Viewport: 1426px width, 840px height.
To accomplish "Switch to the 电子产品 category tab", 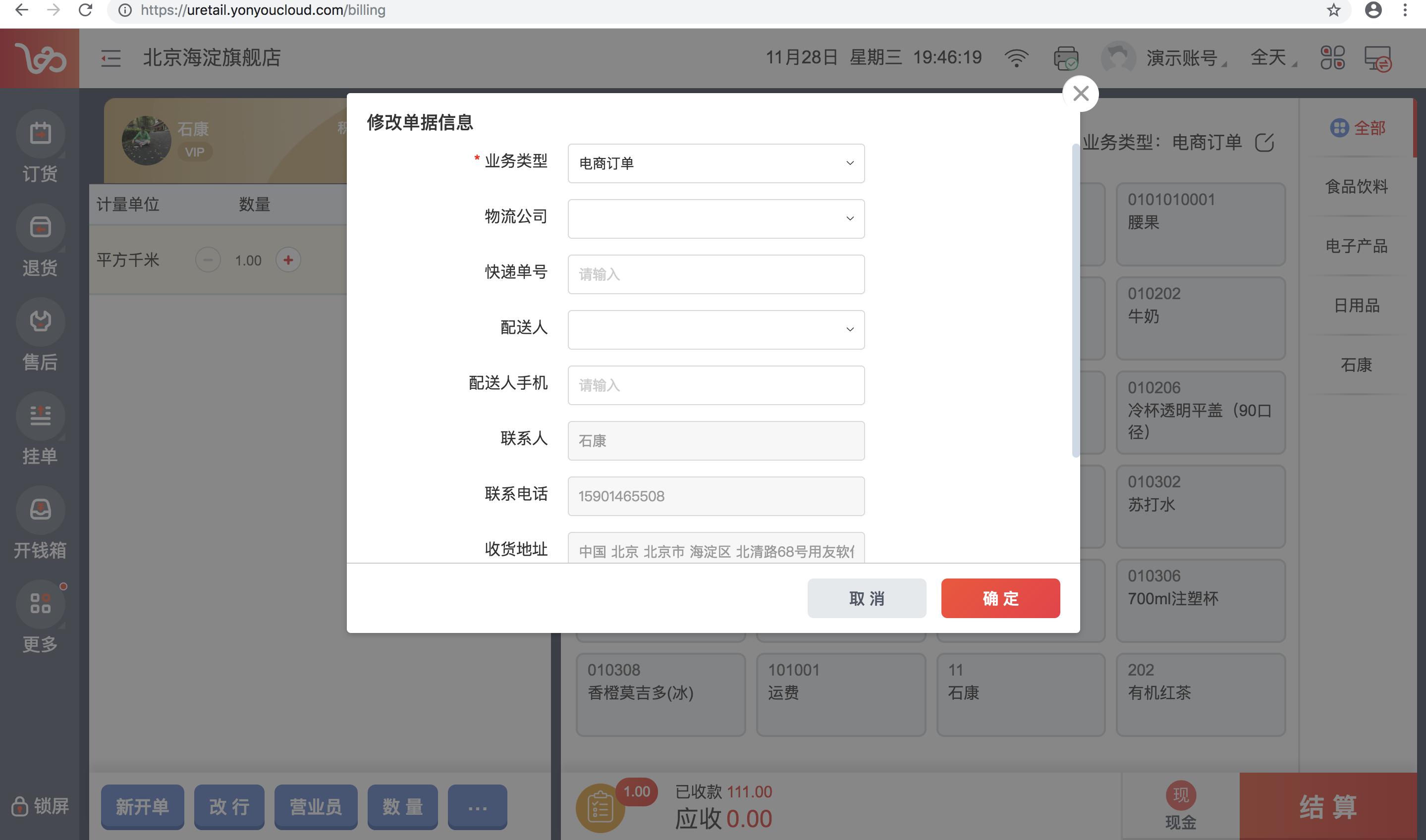I will point(1356,246).
